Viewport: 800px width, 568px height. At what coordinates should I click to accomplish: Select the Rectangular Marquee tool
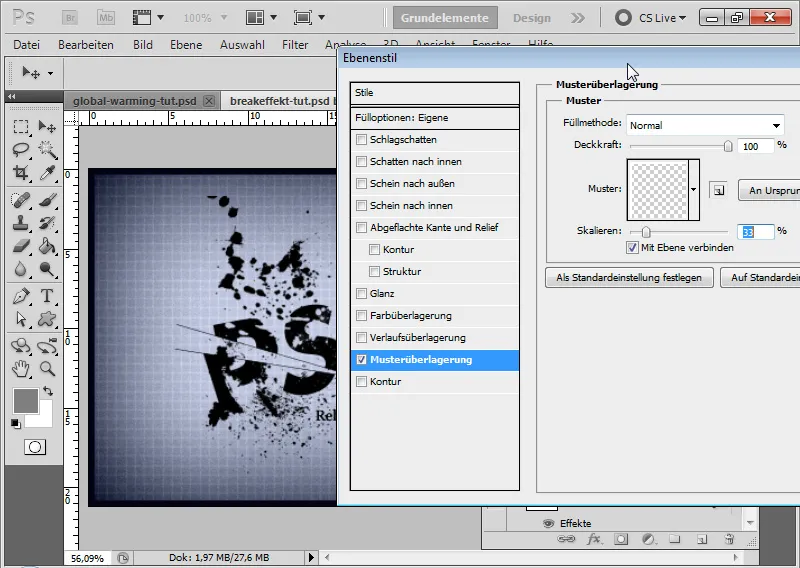coord(21,127)
